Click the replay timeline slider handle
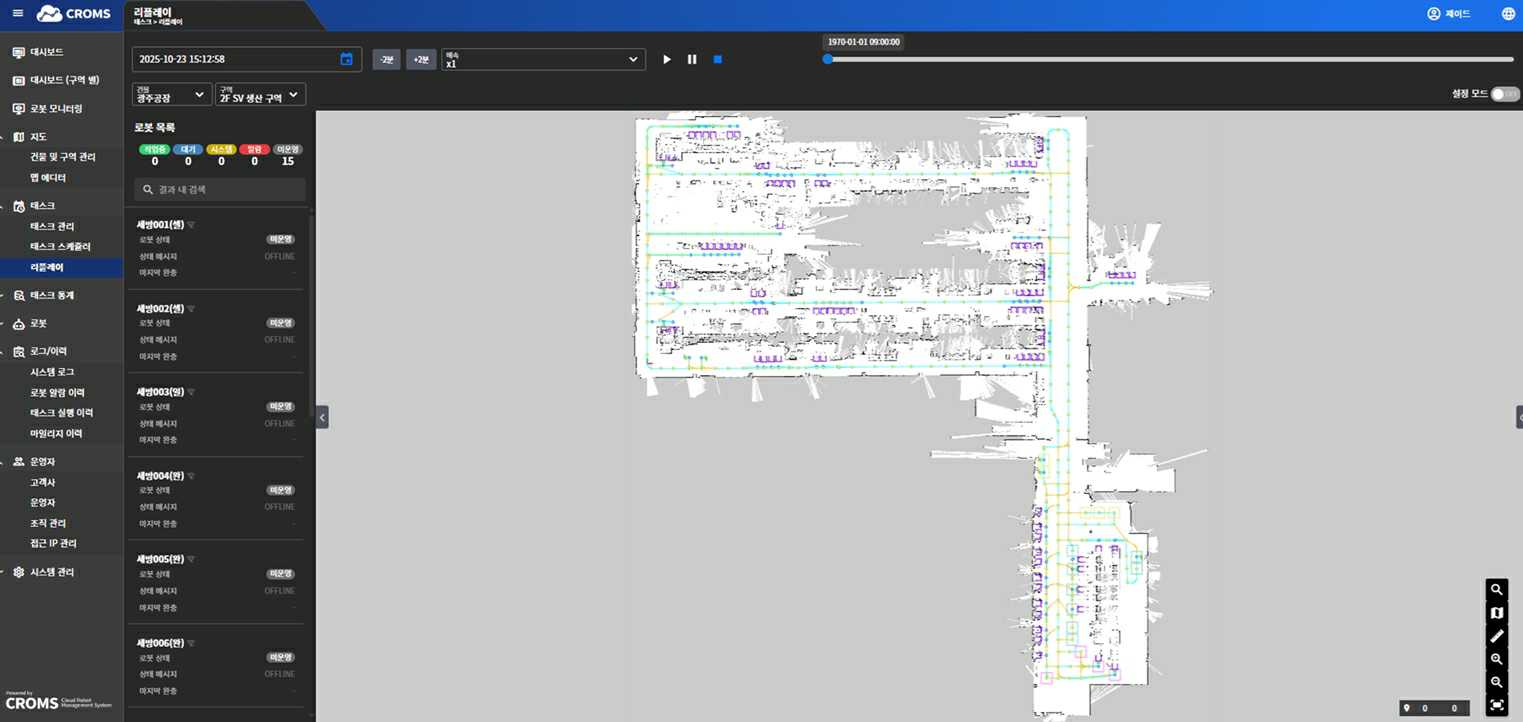This screenshot has width=1523, height=722. pos(828,59)
